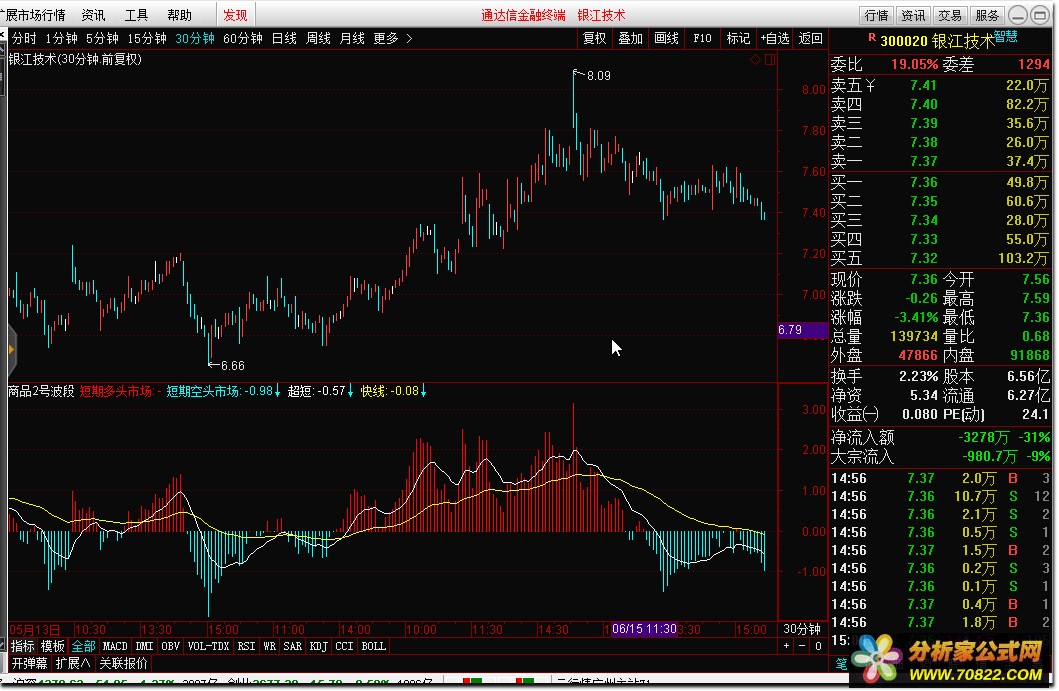This screenshot has height=691, width=1059.
Task: Click the 智慧 label beside stock name
Action: point(1006,36)
